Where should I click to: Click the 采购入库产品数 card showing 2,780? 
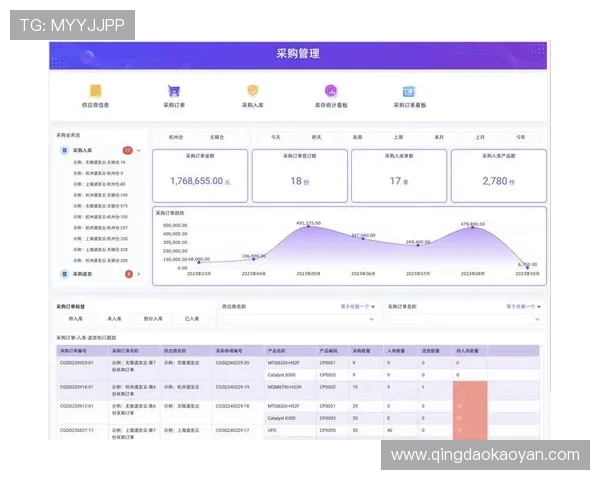pyautogui.click(x=499, y=176)
